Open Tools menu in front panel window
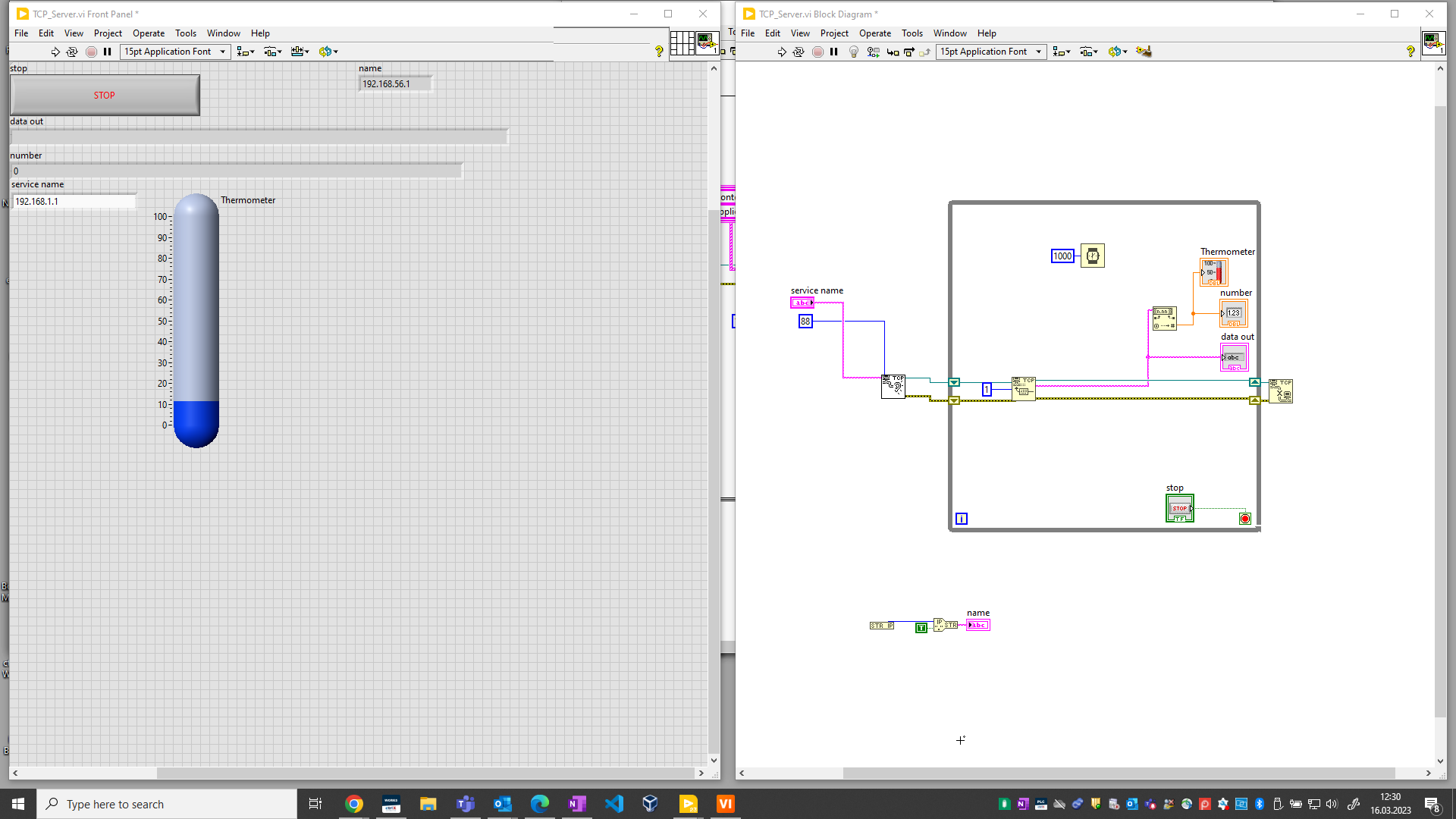Screen dimensions: 1456x819 click(x=185, y=33)
